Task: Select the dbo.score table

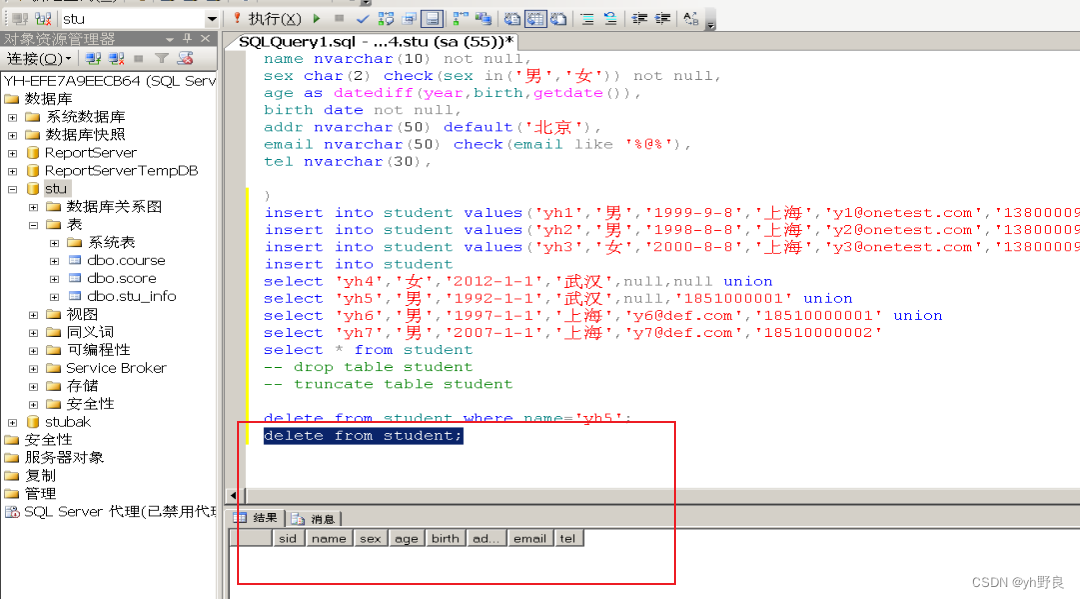Action: 121,278
